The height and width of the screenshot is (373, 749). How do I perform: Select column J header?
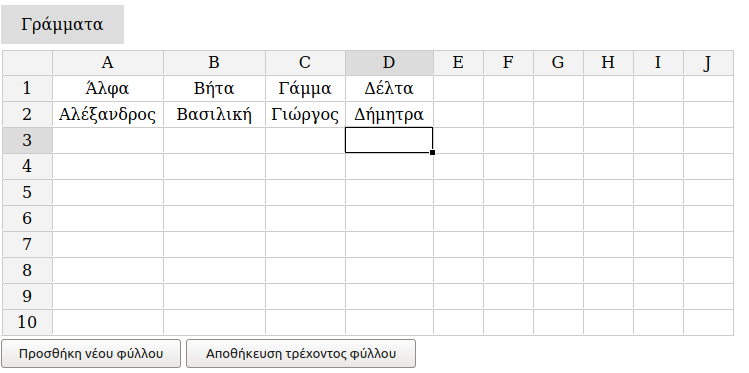click(x=708, y=63)
